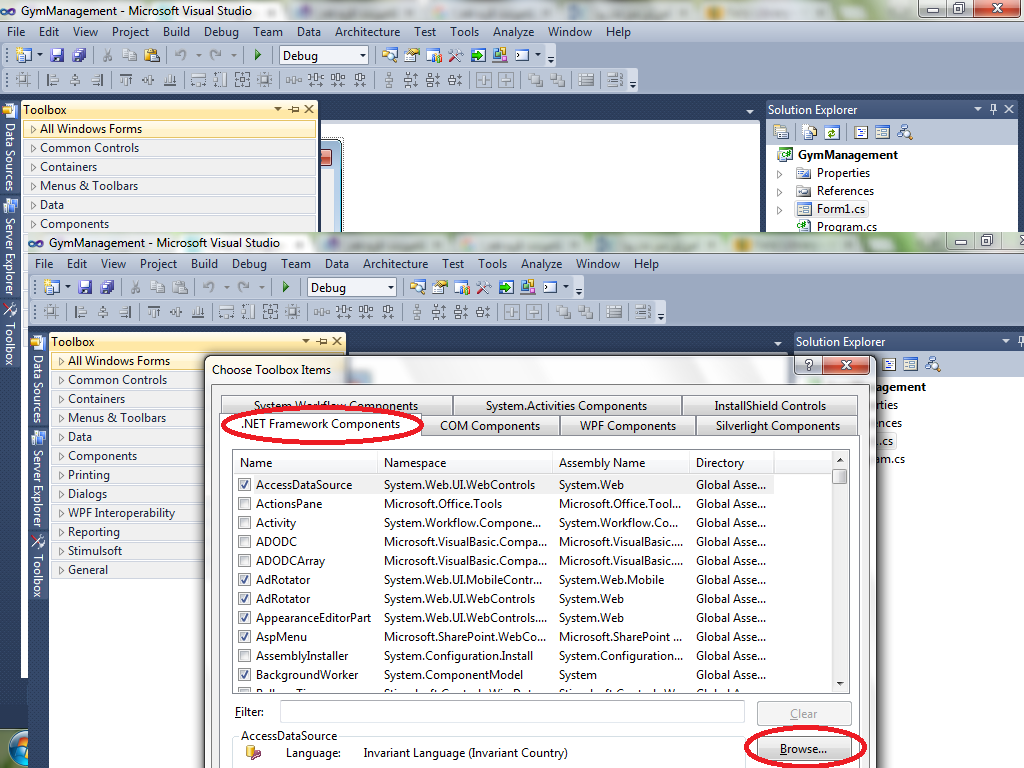Click Align Bottoms icon in lower layout toolbar
Image resolution: width=1024 pixels, height=768 pixels.
point(198,312)
